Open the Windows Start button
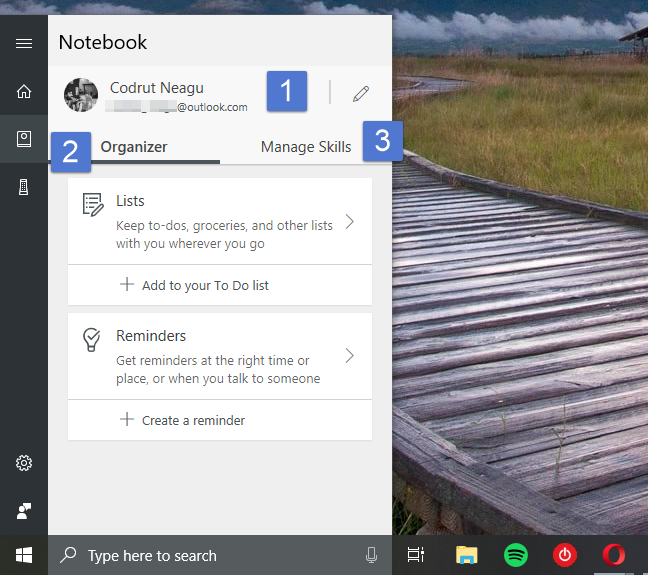Screen dimensions: 648x575 tap(24, 555)
